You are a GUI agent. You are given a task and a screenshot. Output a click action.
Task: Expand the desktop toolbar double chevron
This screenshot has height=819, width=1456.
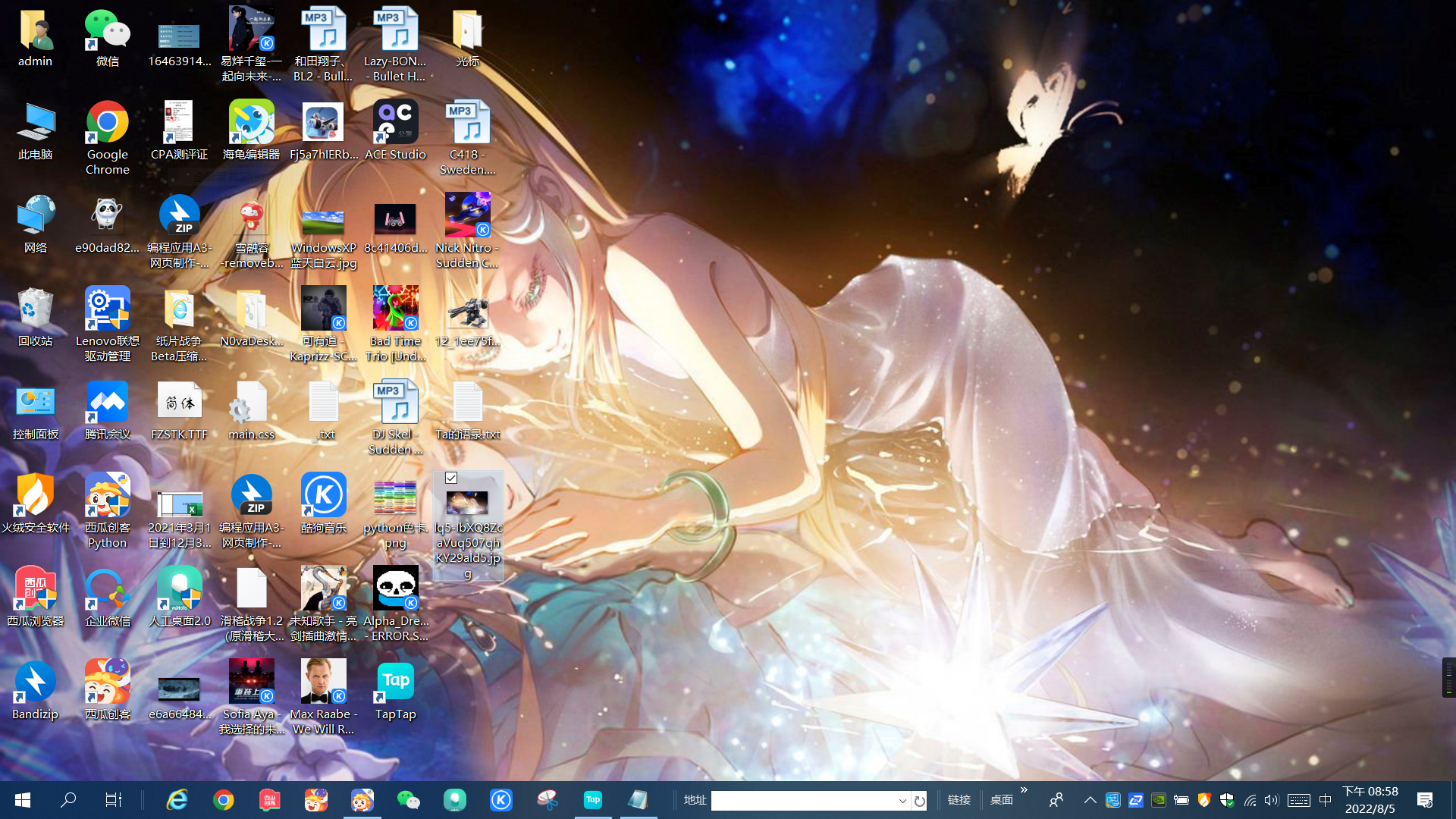pos(1024,790)
